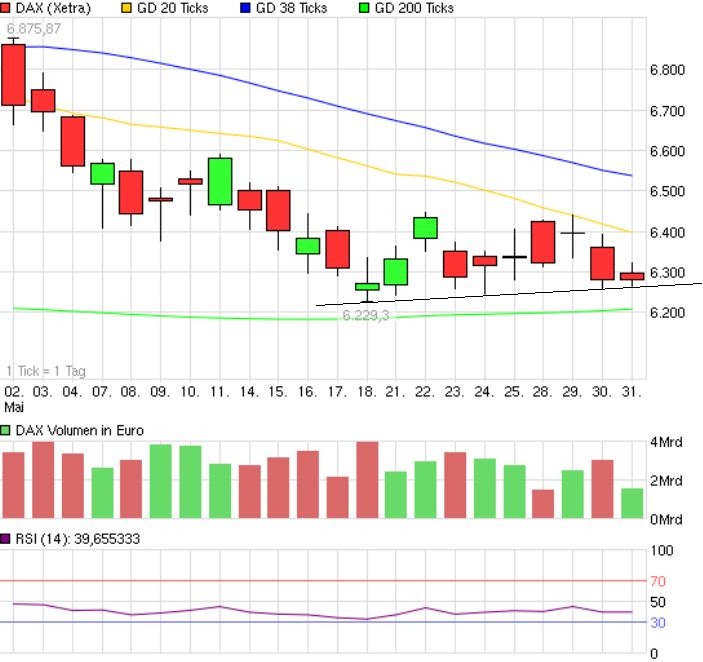Click the small green candlestick for May 18
This screenshot has width=703, height=662.
(367, 287)
